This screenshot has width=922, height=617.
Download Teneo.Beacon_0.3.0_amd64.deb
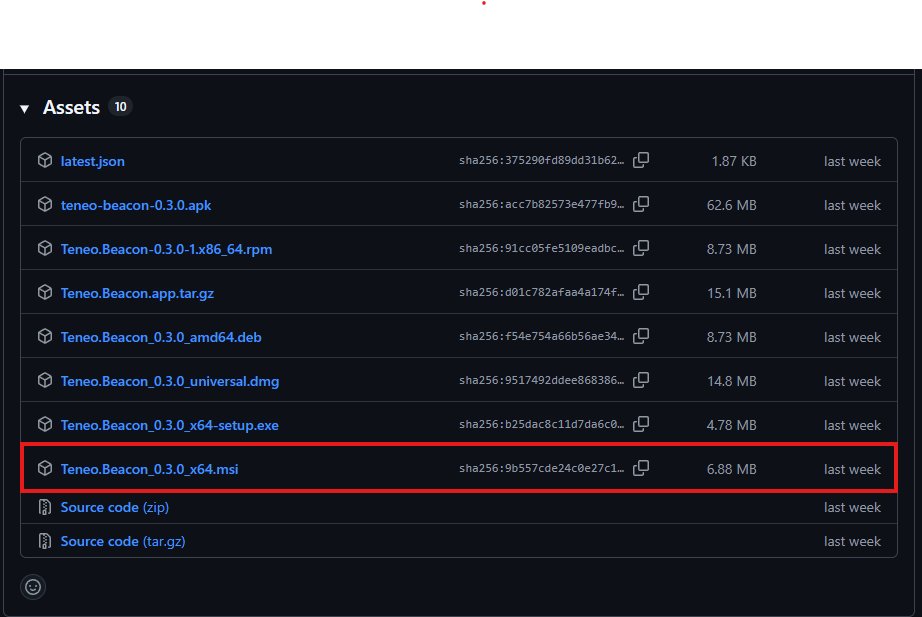click(x=161, y=337)
